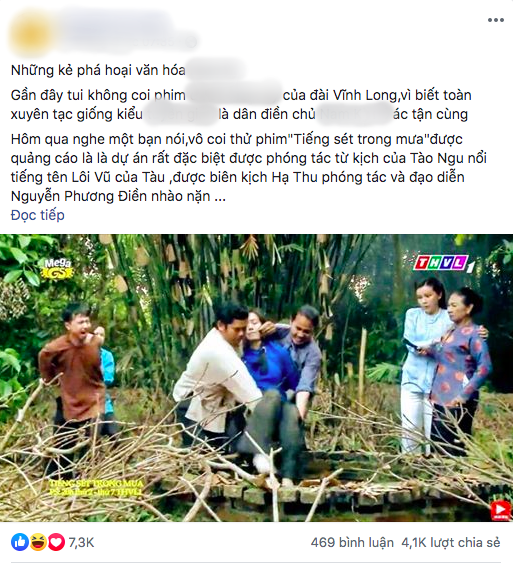Expand post text with Đọc tiếp

click(x=38, y=215)
